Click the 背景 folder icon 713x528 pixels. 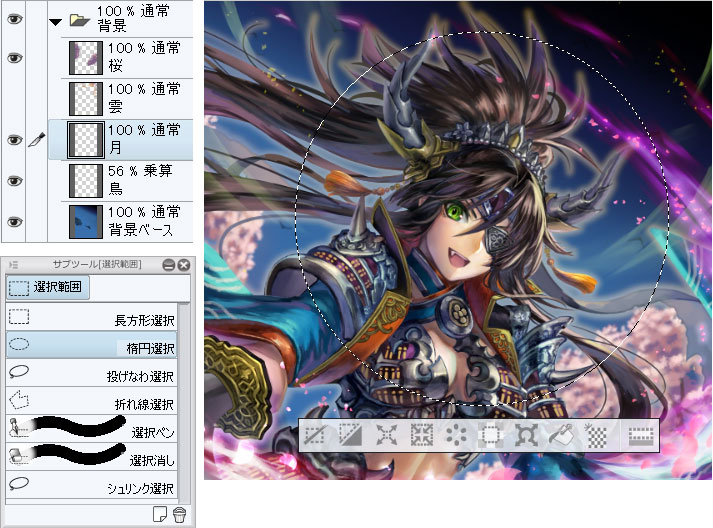pyautogui.click(x=80, y=20)
